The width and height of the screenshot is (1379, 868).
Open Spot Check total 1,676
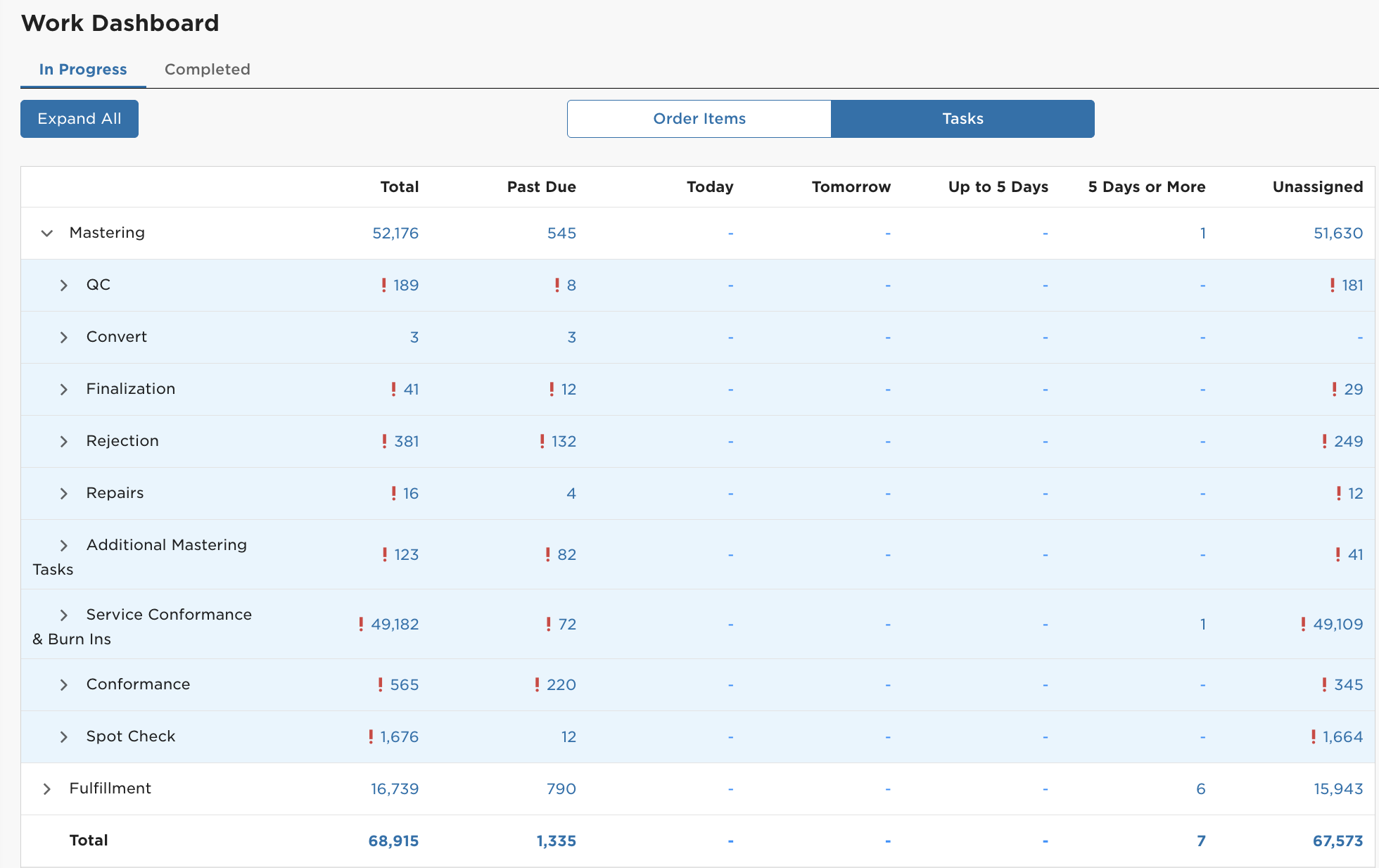(x=400, y=736)
